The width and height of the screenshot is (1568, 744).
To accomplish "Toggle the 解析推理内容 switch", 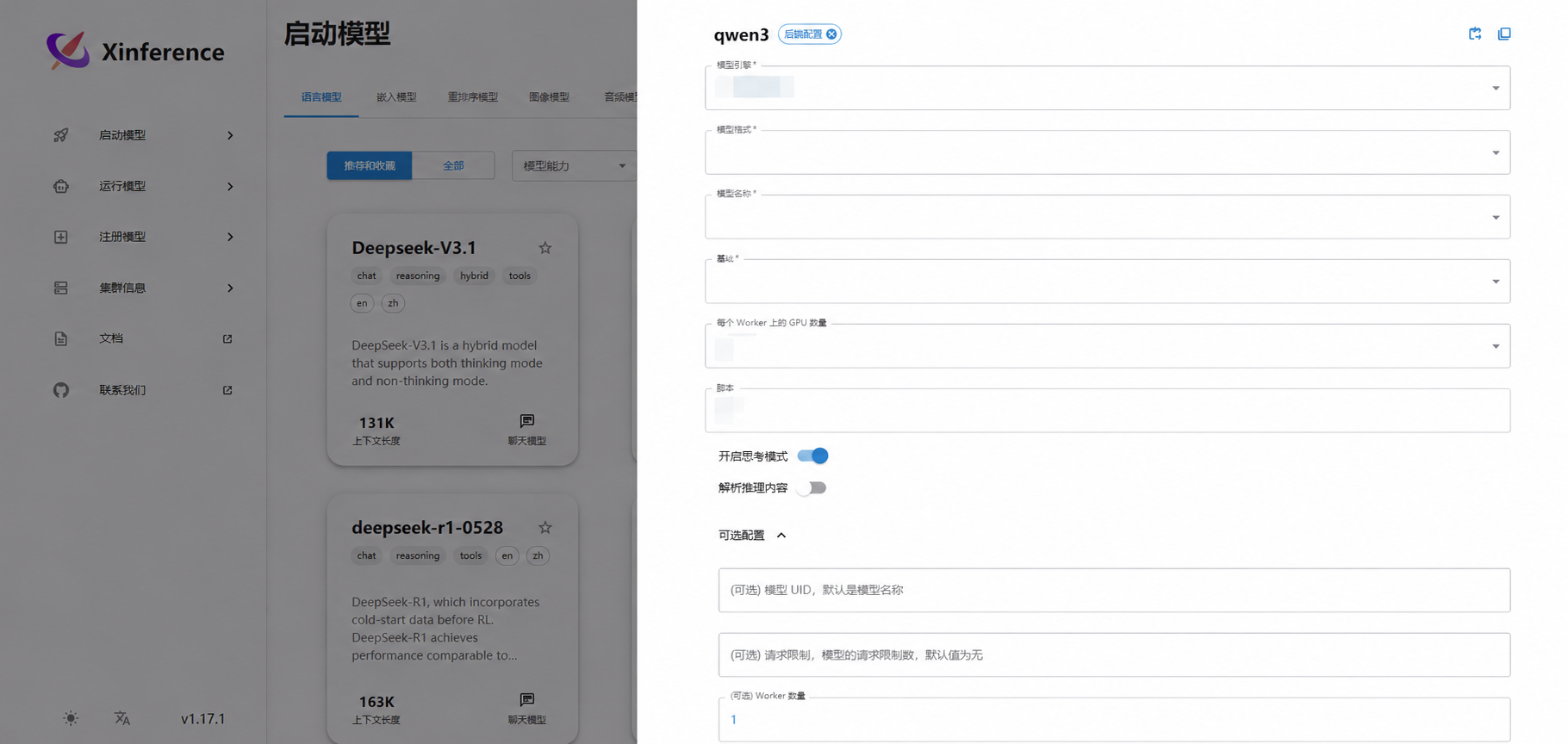I will coord(812,487).
